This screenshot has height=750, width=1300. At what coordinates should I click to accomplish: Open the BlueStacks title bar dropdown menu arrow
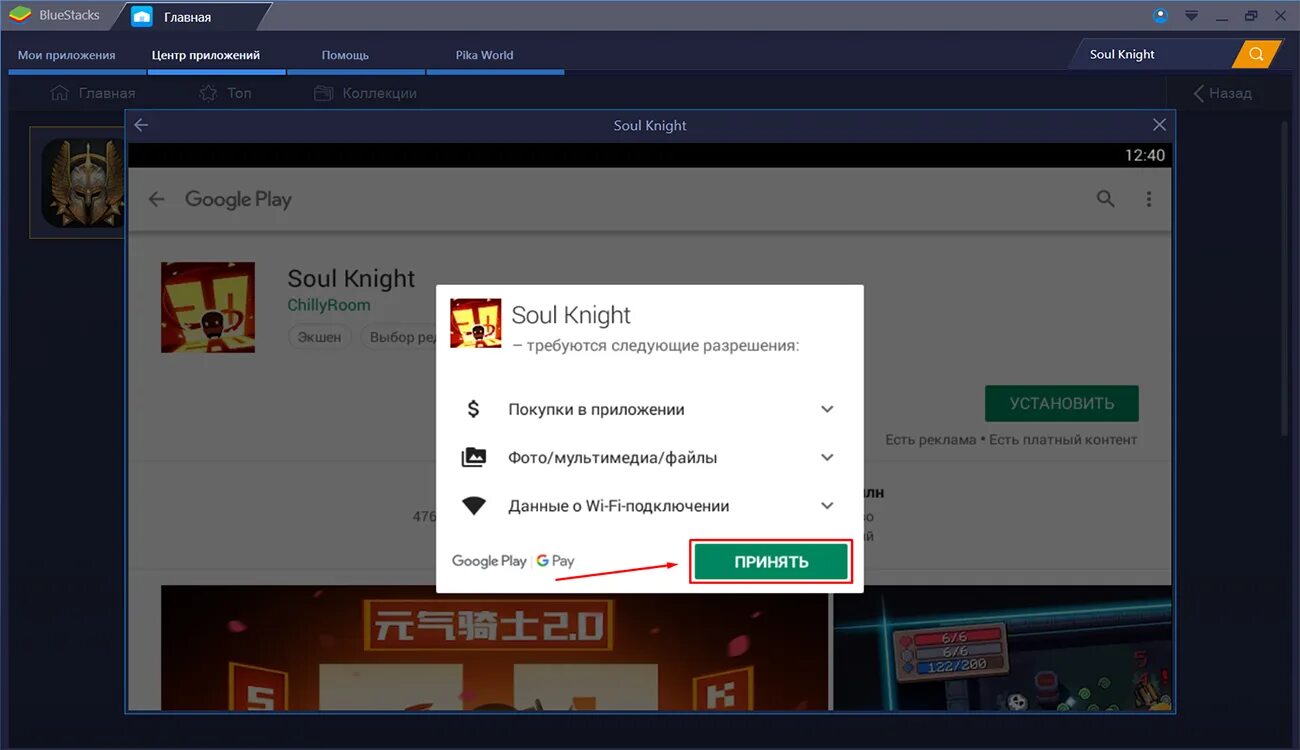1191,15
